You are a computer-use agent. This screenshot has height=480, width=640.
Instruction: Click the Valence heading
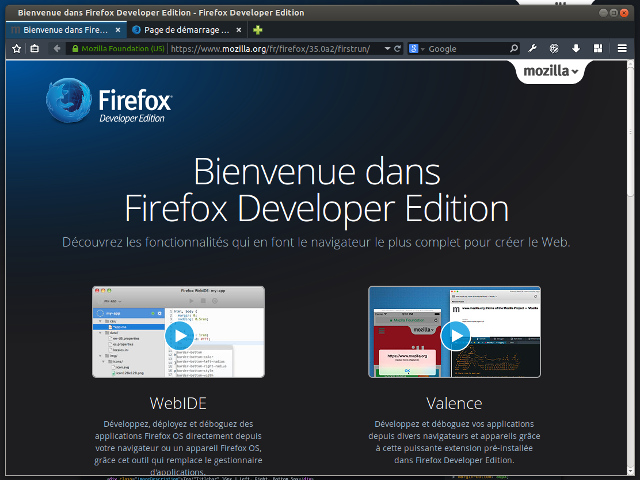coord(454,403)
